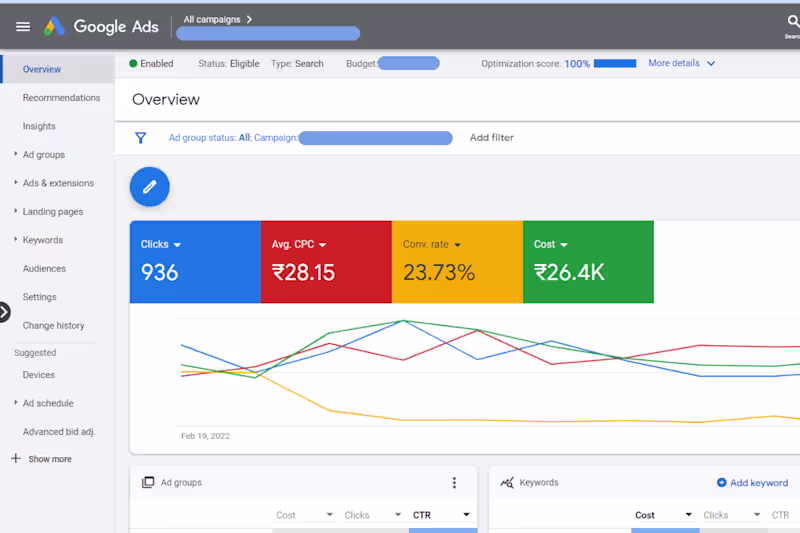The width and height of the screenshot is (800, 533).
Task: View Change history
Action: click(x=53, y=325)
